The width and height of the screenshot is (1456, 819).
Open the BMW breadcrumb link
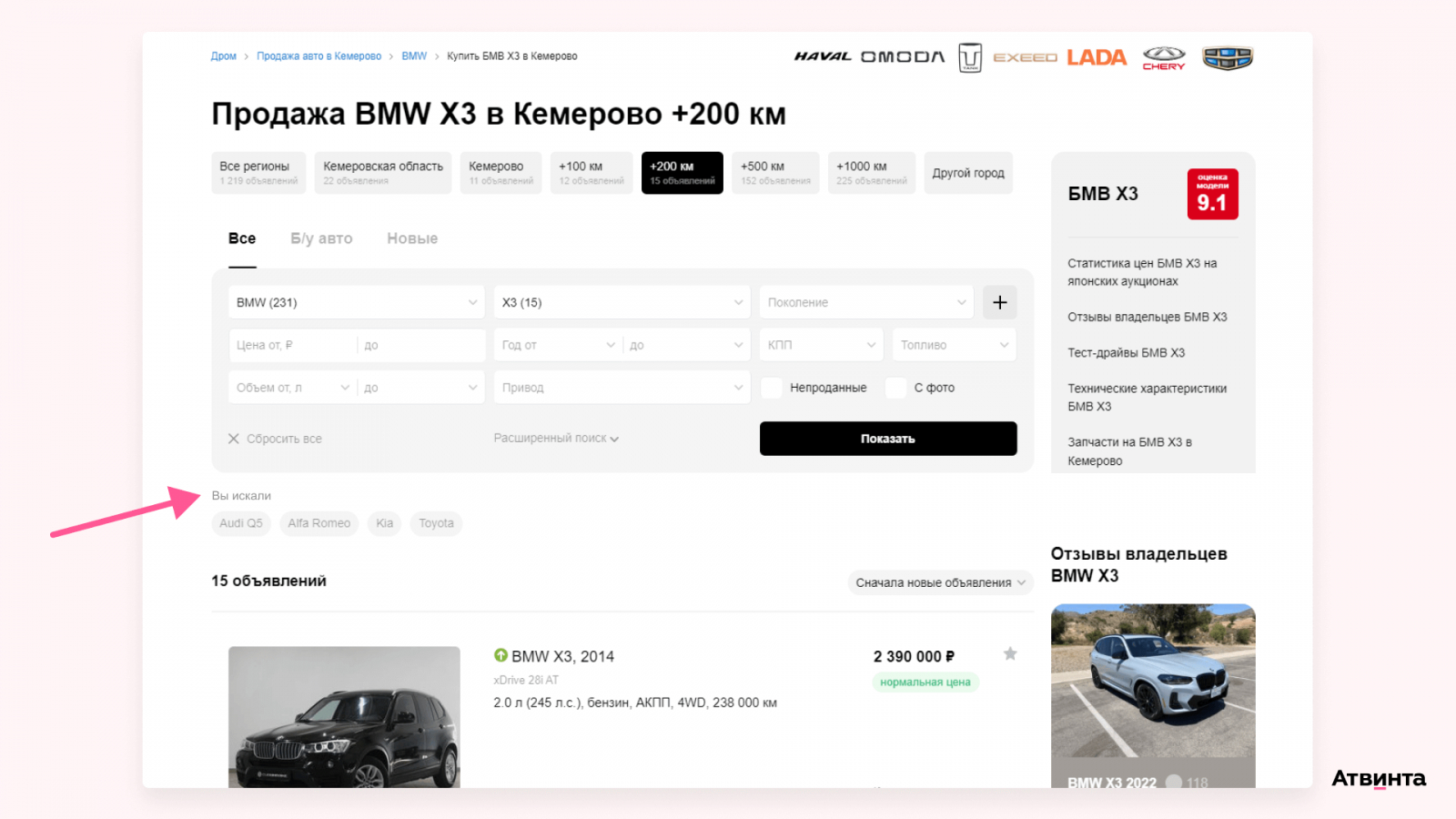414,56
